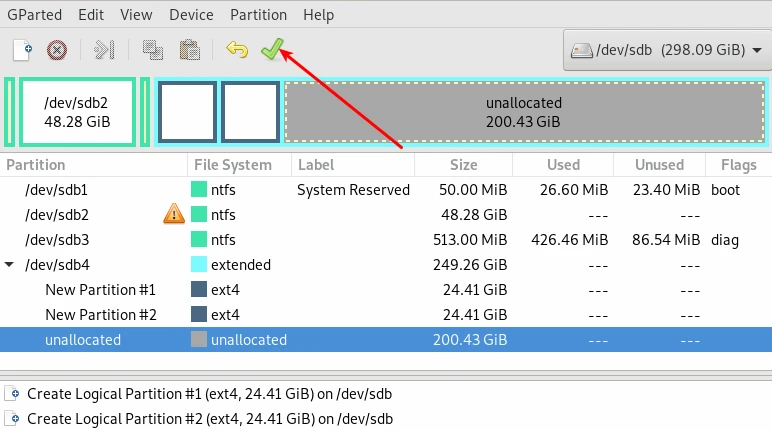Open the Partition menu
772x430 pixels.
point(258,15)
